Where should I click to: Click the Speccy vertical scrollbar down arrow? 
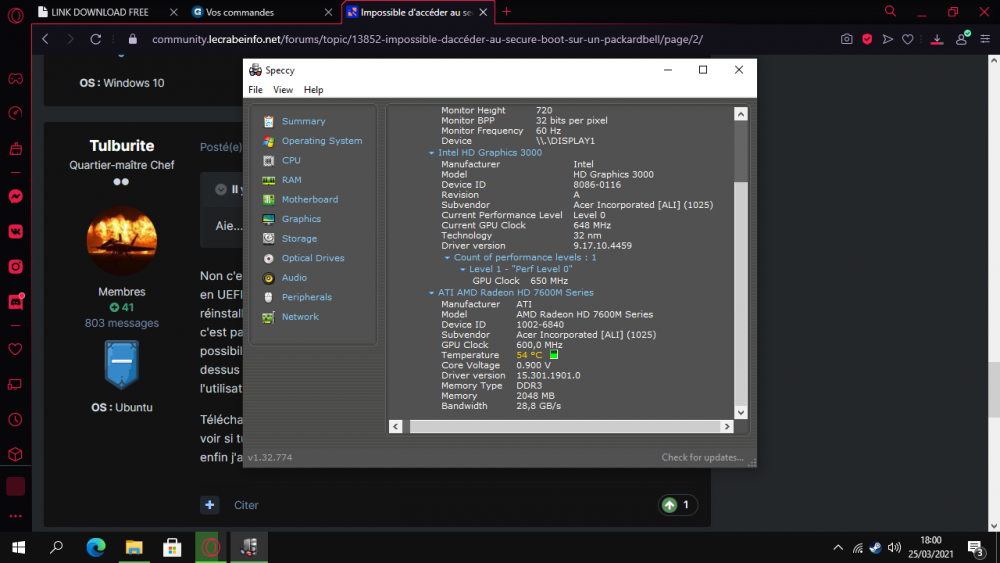click(740, 413)
